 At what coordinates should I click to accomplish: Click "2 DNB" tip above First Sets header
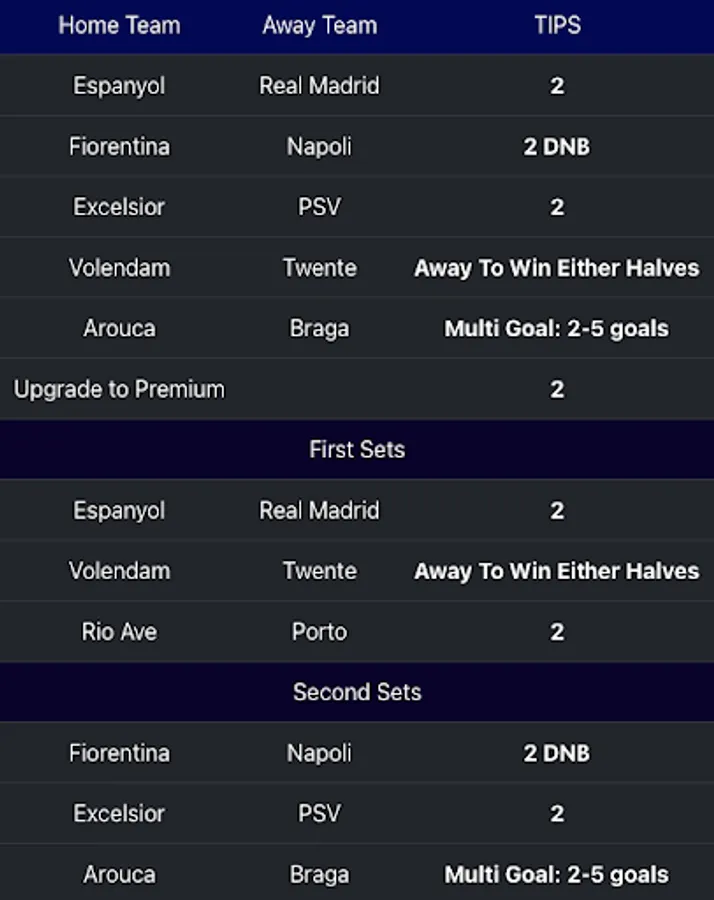pyautogui.click(x=557, y=147)
